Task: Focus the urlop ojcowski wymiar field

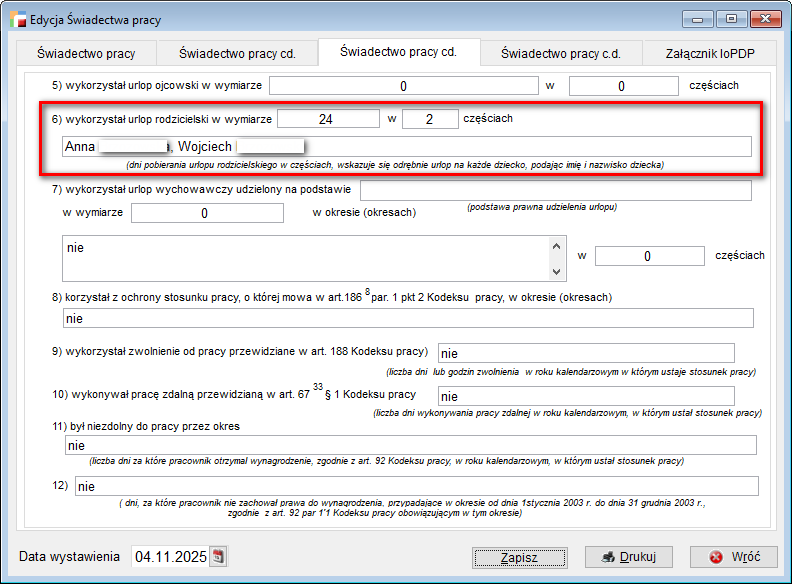Action: point(403,86)
